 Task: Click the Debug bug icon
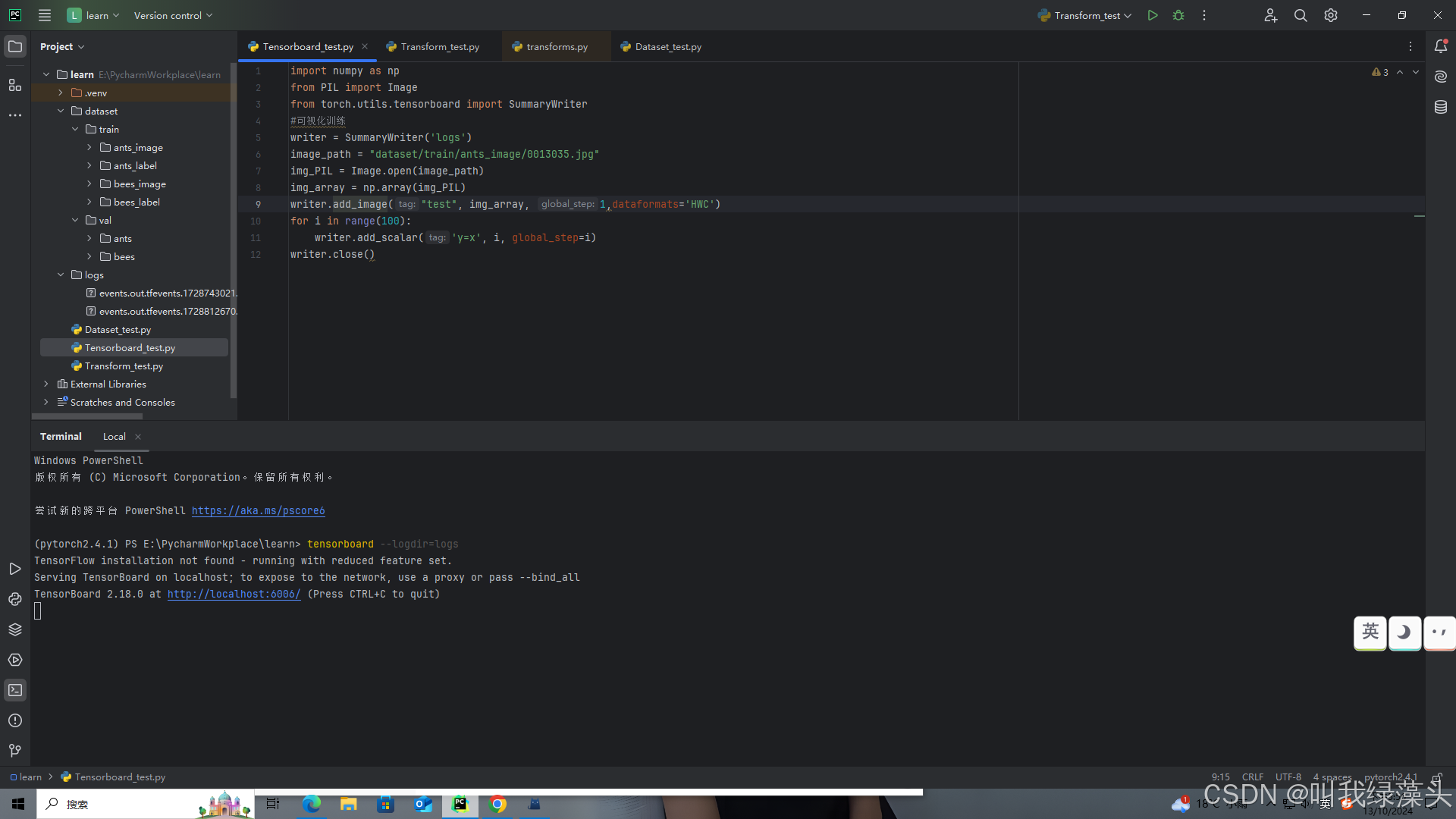(1178, 15)
